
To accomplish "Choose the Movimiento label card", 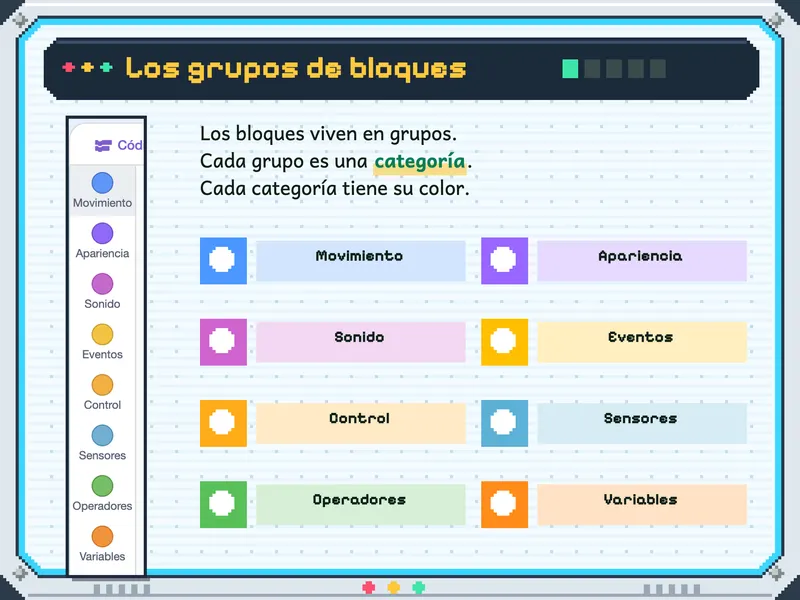I will (361, 261).
